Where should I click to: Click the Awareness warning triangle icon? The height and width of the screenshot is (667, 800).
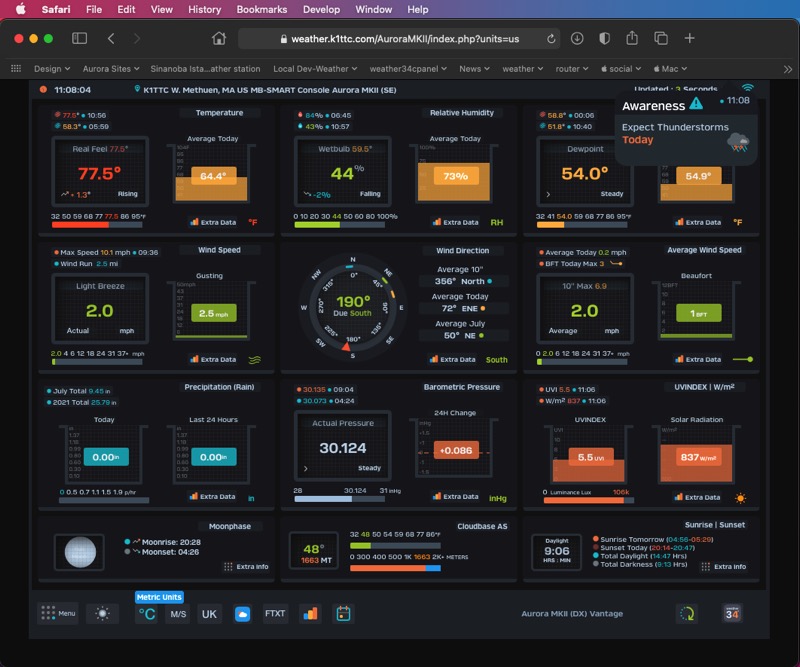(x=696, y=104)
